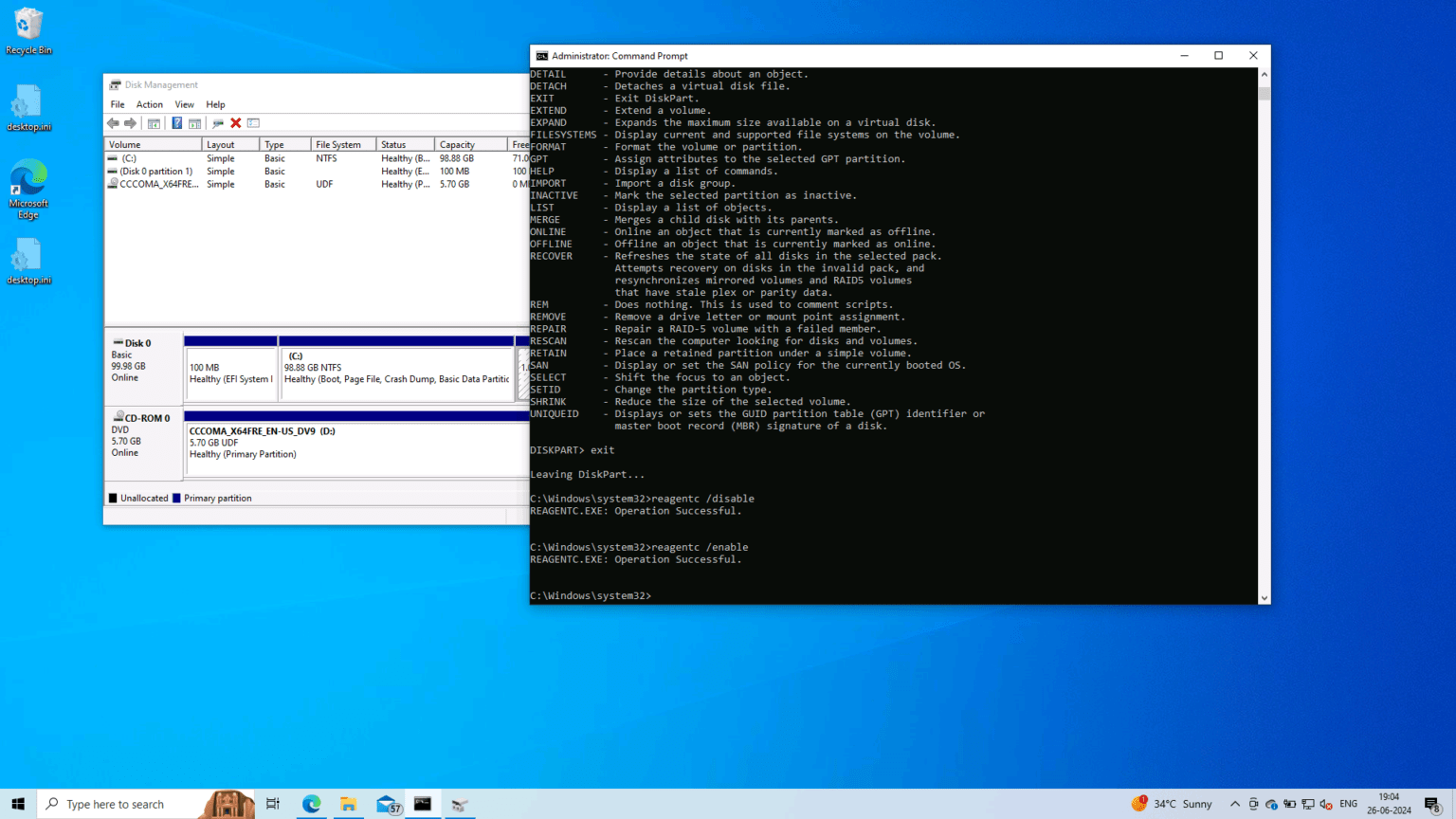Click the Command Prompt scrollbar down arrow

1264,598
